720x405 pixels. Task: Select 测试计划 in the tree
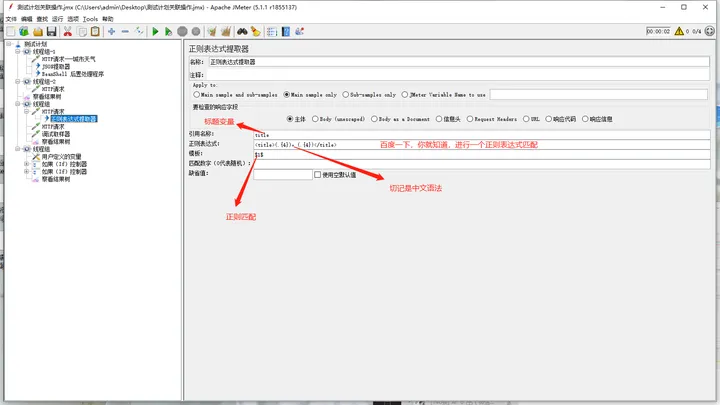pos(35,44)
